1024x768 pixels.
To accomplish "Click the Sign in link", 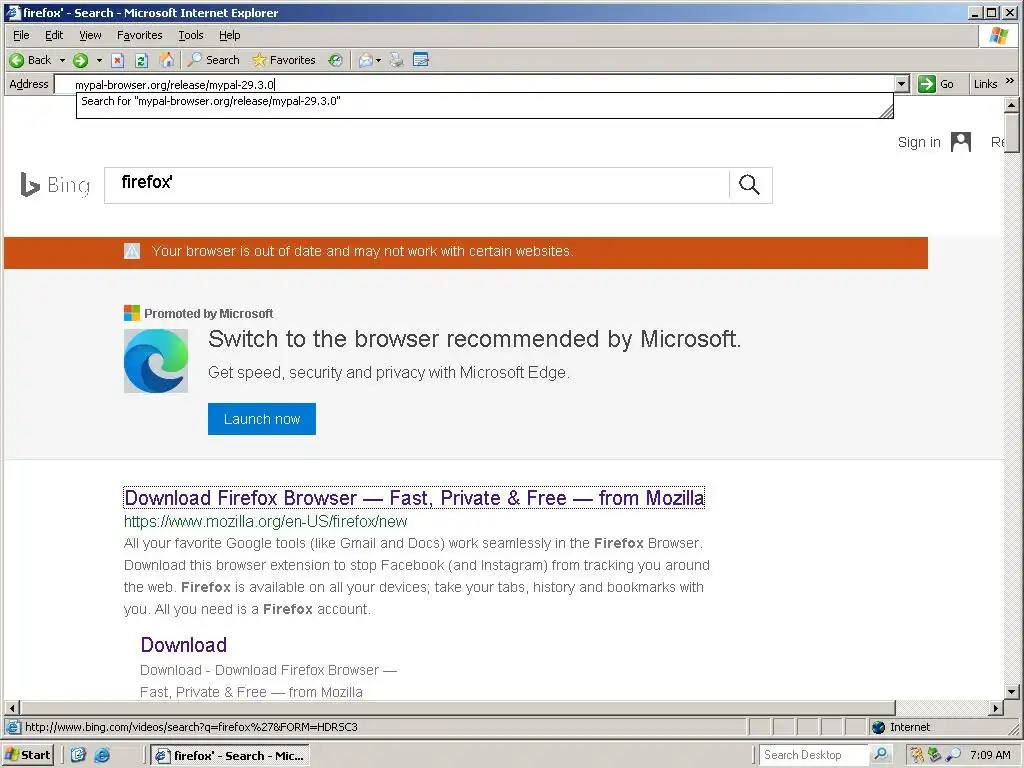I will tap(919, 142).
